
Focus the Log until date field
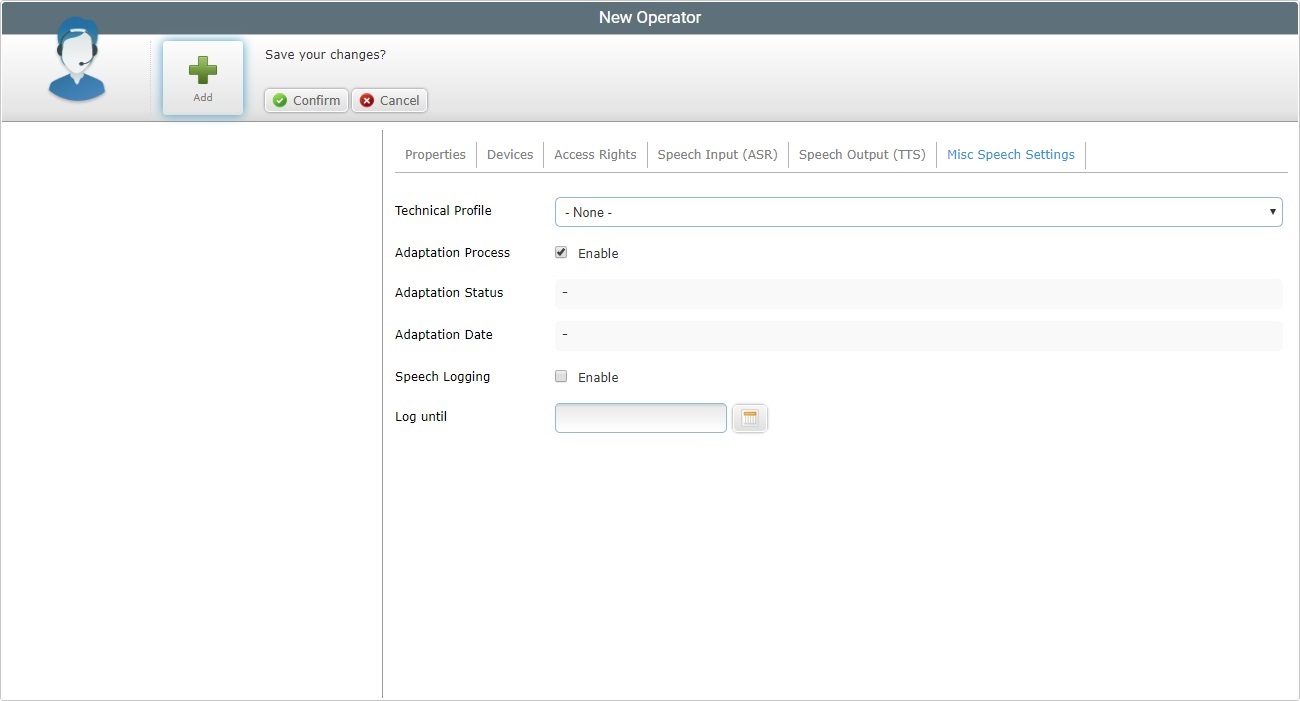[640, 418]
